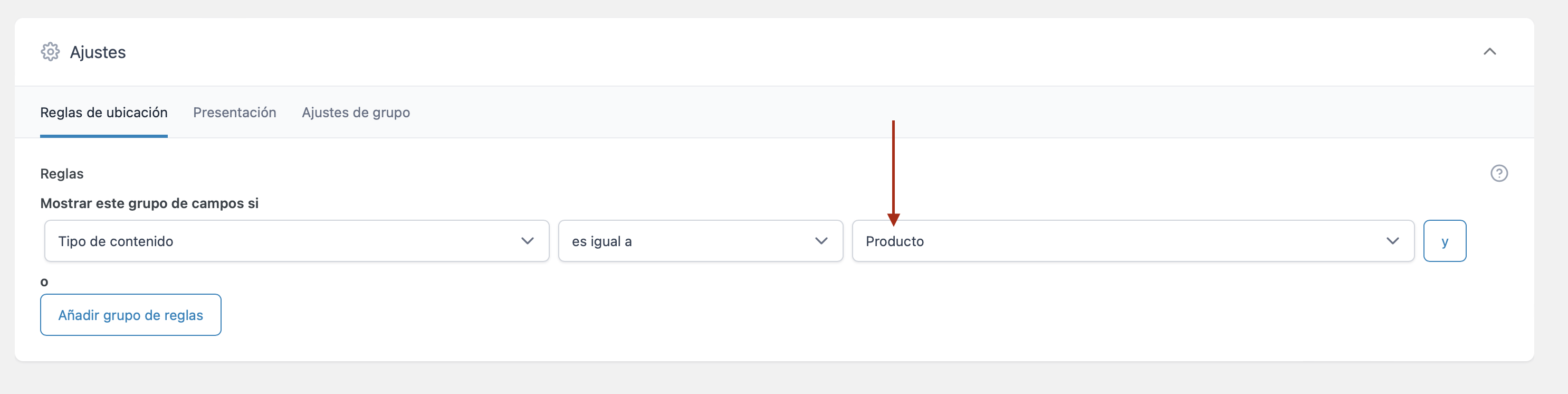Click the chevron arrow in Producto select
Image resolution: width=1568 pixels, height=394 pixels.
point(1392,241)
